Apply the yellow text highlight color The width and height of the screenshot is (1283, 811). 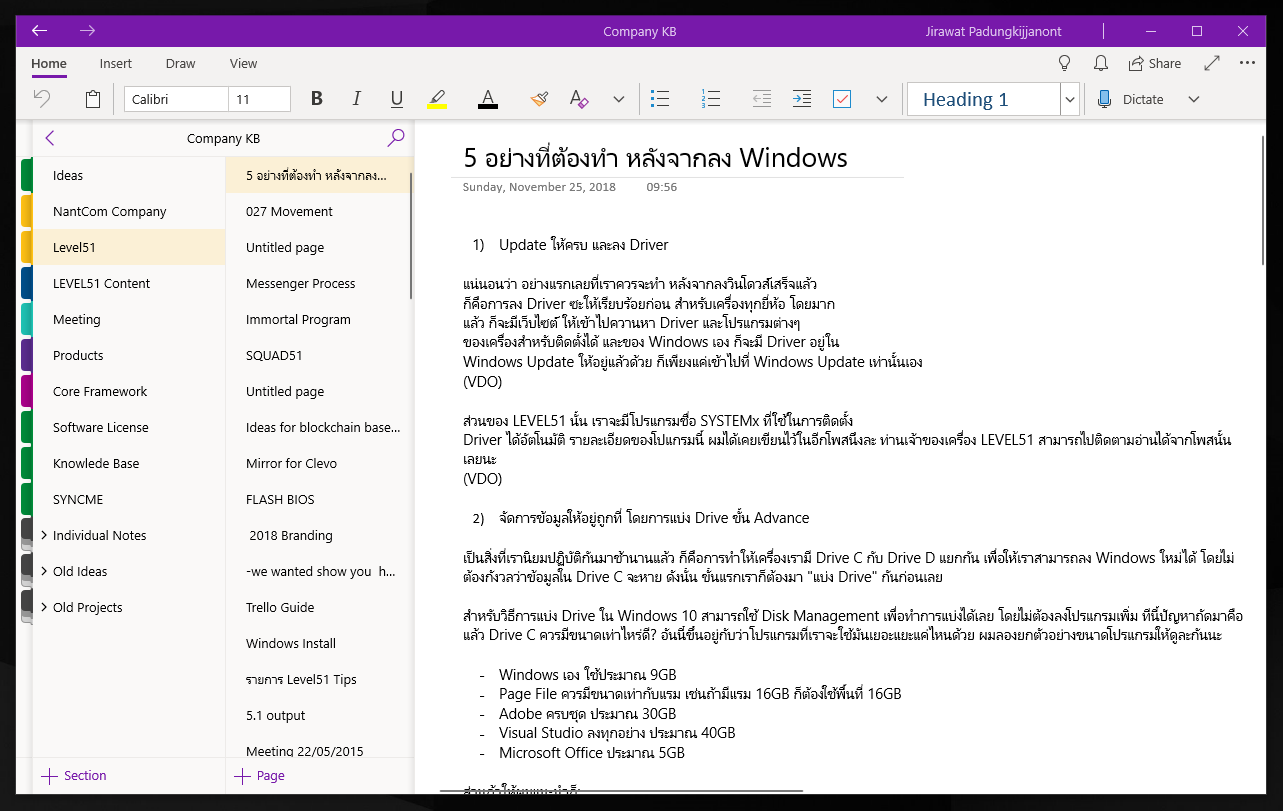437,99
